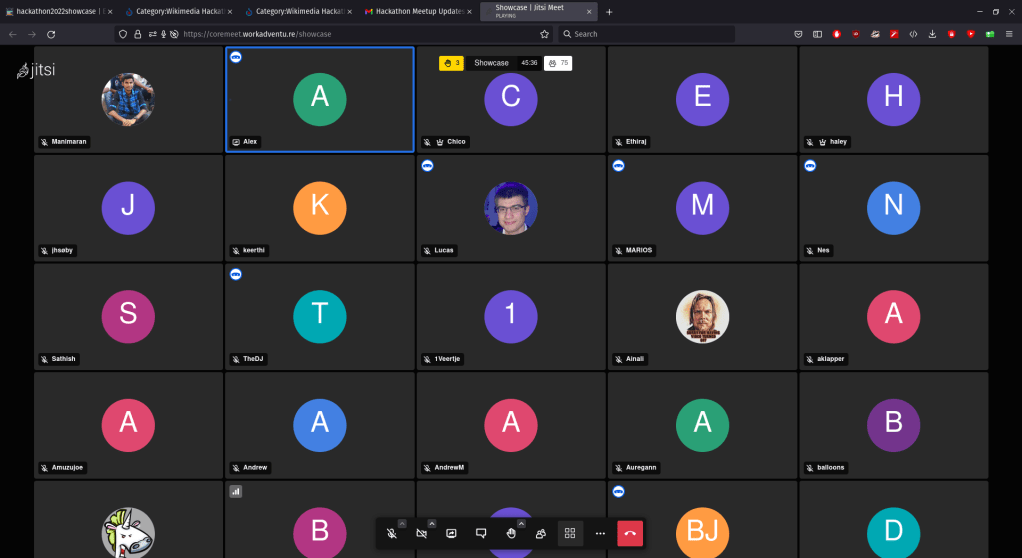This screenshot has height=558, width=1022.
Task: Open the chat panel
Action: point(481,534)
